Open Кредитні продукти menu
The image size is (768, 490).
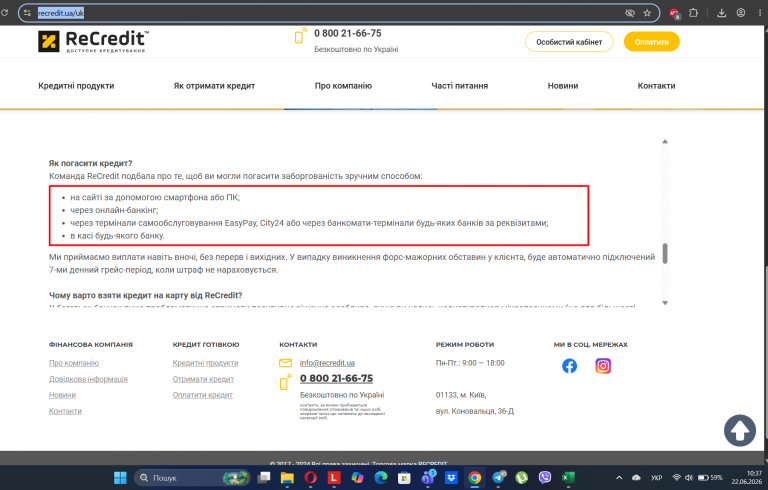pos(76,86)
